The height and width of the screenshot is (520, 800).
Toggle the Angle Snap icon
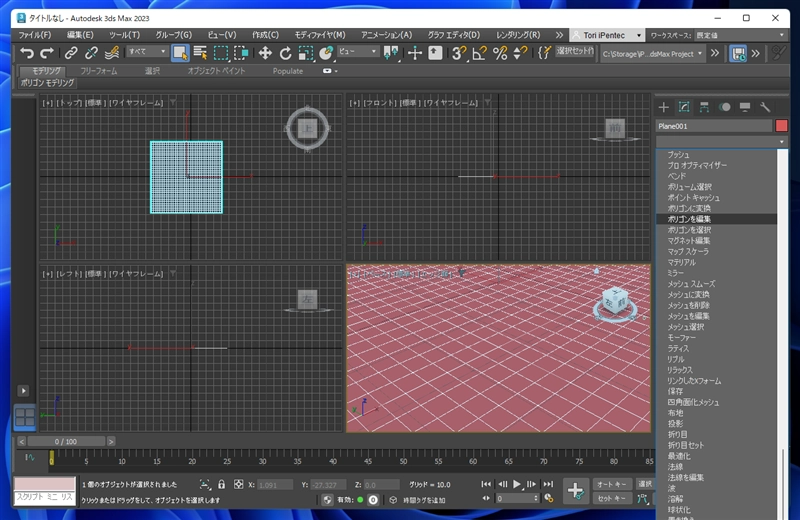tap(479, 53)
